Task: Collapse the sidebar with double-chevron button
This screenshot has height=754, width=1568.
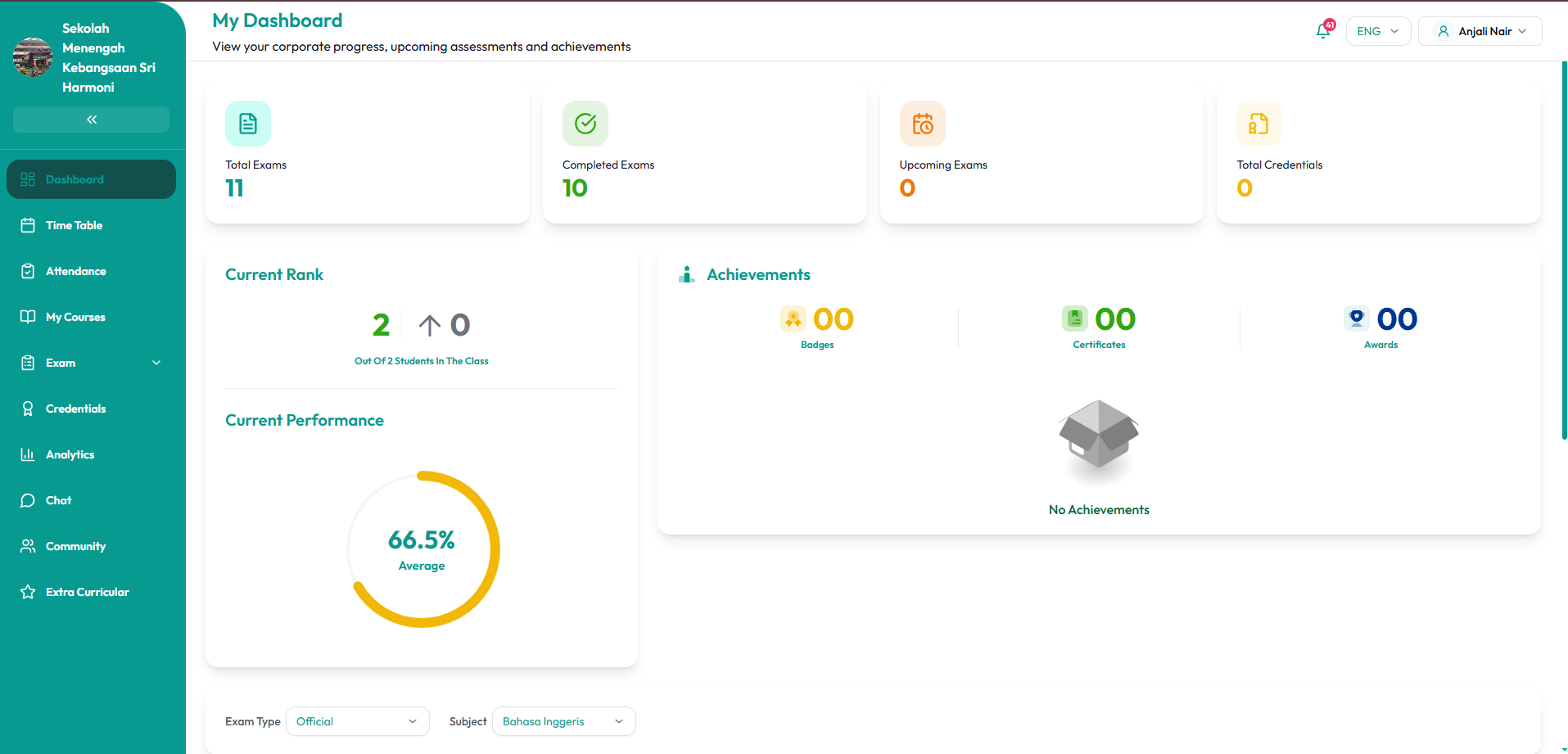Action: click(x=92, y=120)
